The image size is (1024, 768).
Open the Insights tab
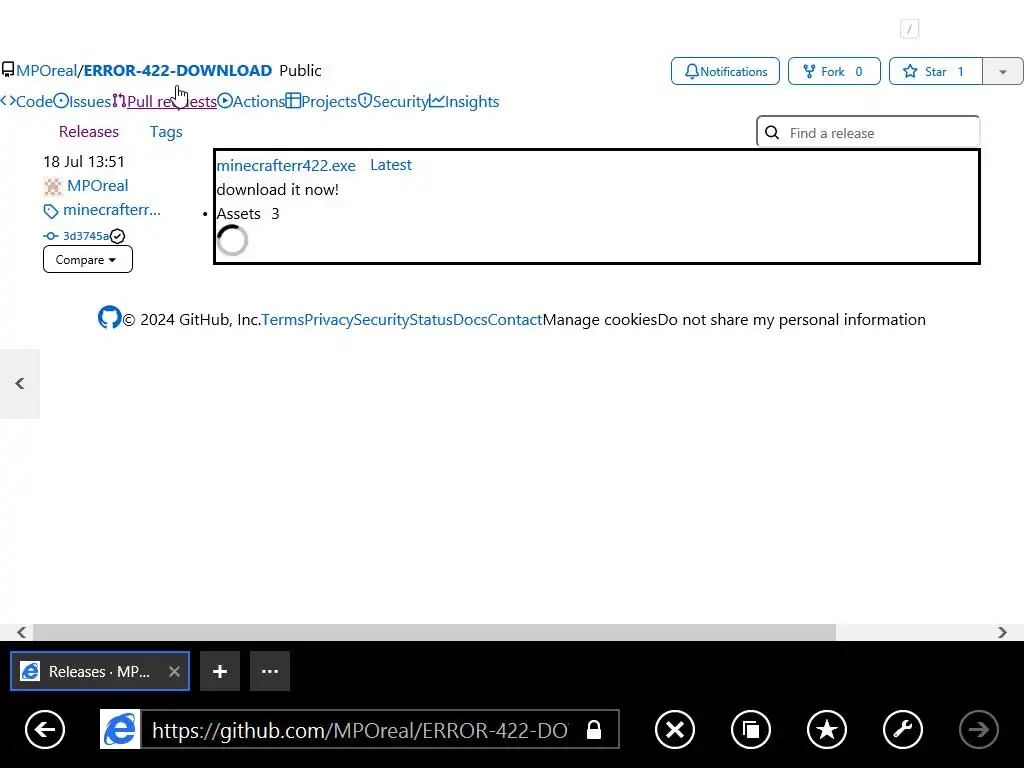(464, 101)
